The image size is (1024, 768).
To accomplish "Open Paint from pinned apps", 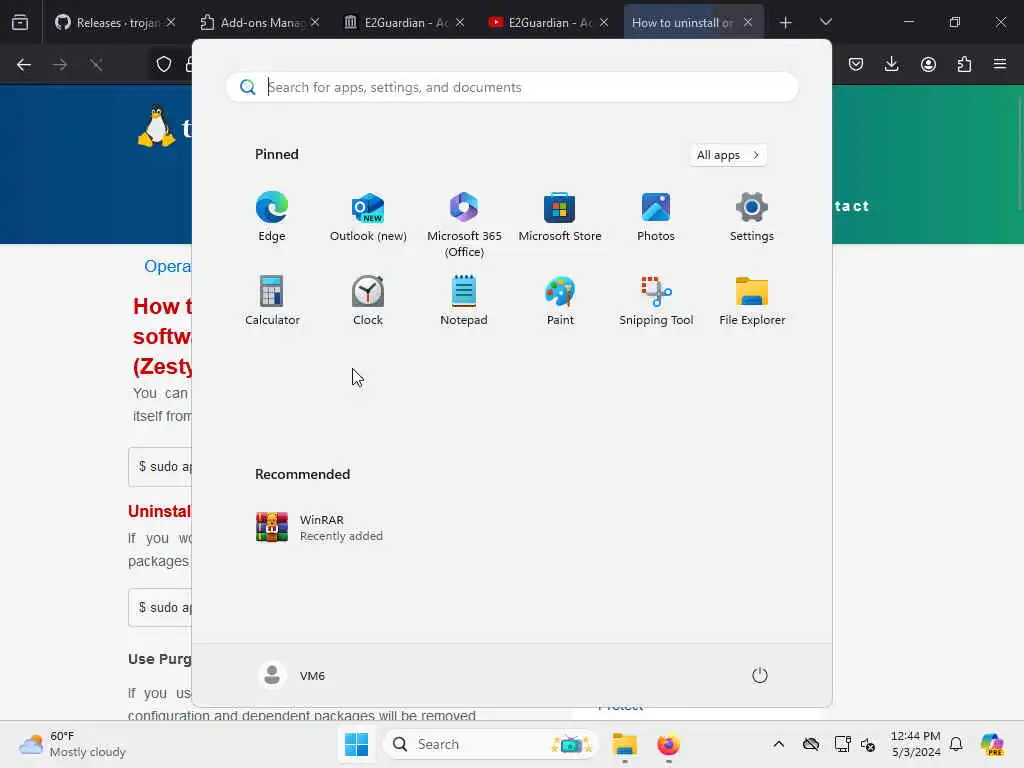I will 560,300.
